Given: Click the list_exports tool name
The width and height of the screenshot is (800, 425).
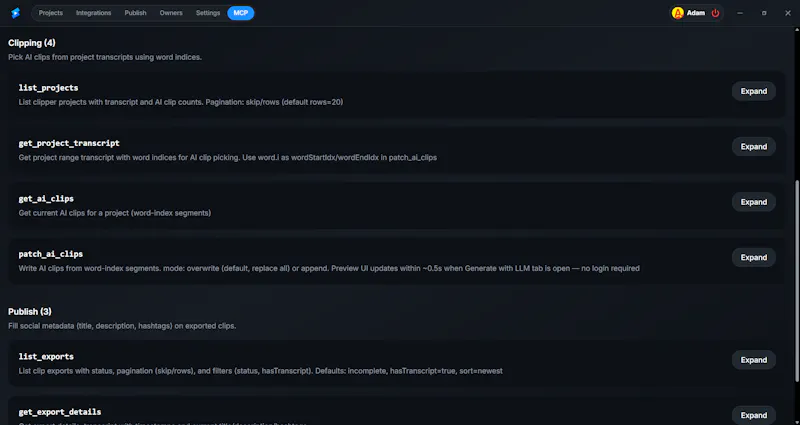Looking at the screenshot, I should coord(46,357).
